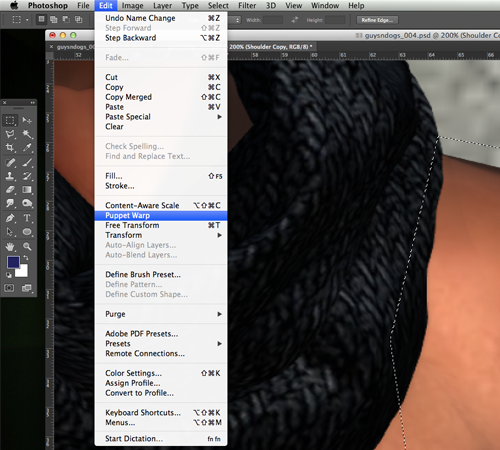
Task: Select the Brush tool
Action: click(x=27, y=162)
